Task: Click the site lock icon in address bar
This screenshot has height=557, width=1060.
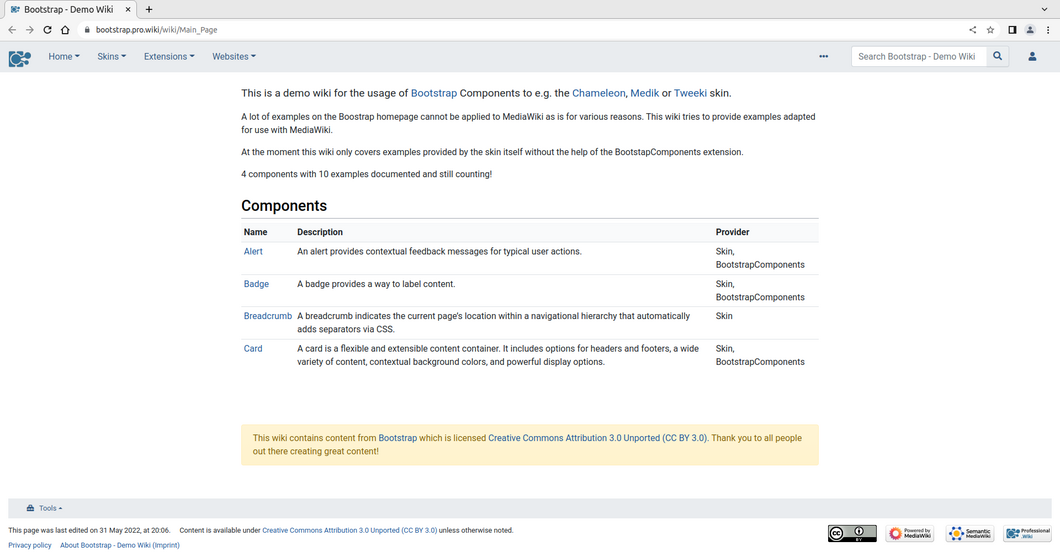Action: [87, 30]
